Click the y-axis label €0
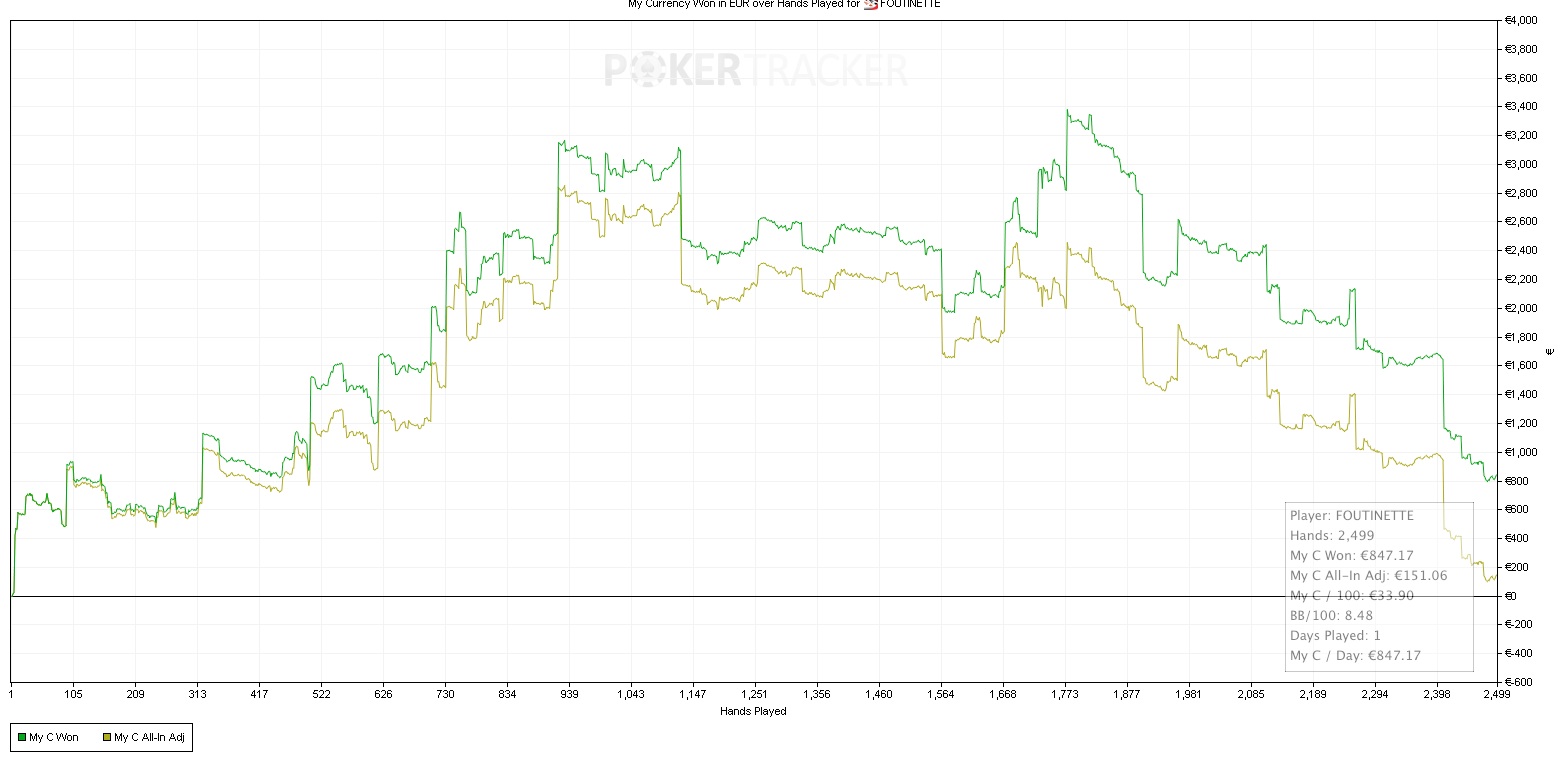This screenshot has width=1565, height=759. pyautogui.click(x=1512, y=596)
